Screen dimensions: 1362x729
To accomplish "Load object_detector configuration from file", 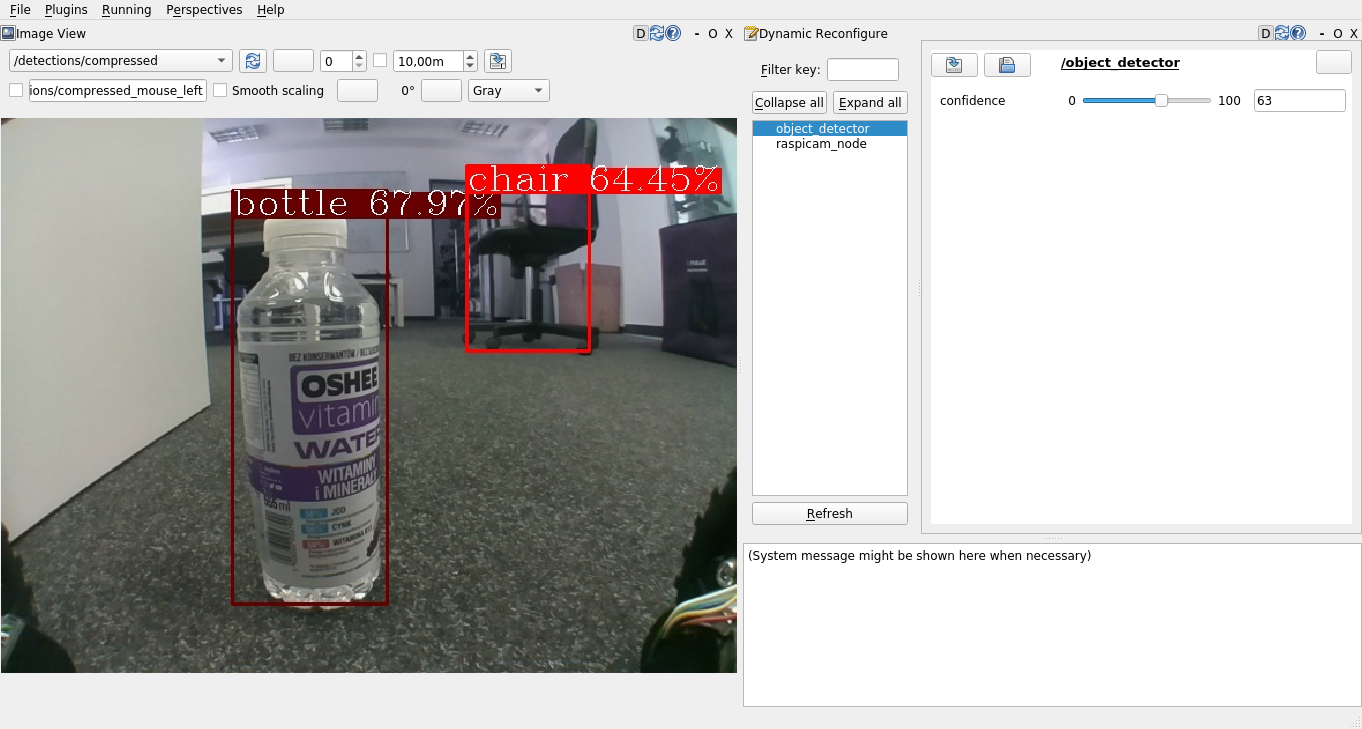I will [x=953, y=65].
